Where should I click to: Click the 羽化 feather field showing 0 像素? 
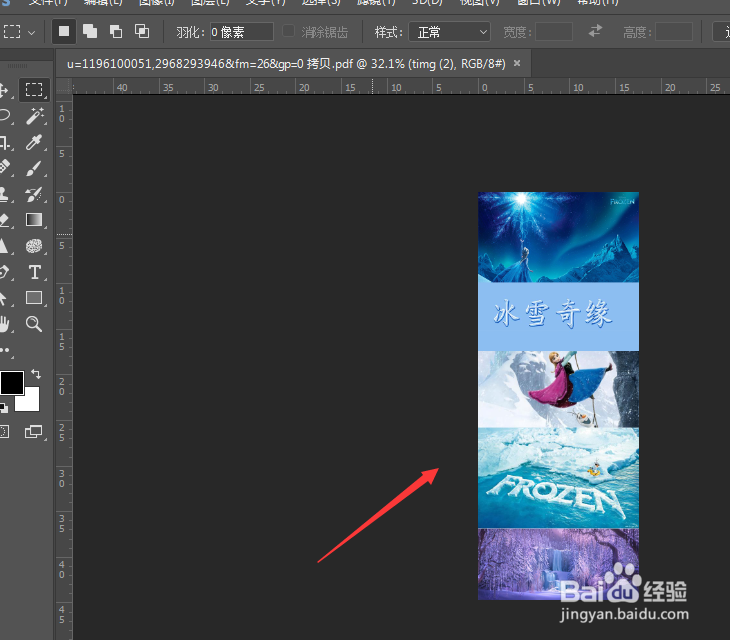242,32
